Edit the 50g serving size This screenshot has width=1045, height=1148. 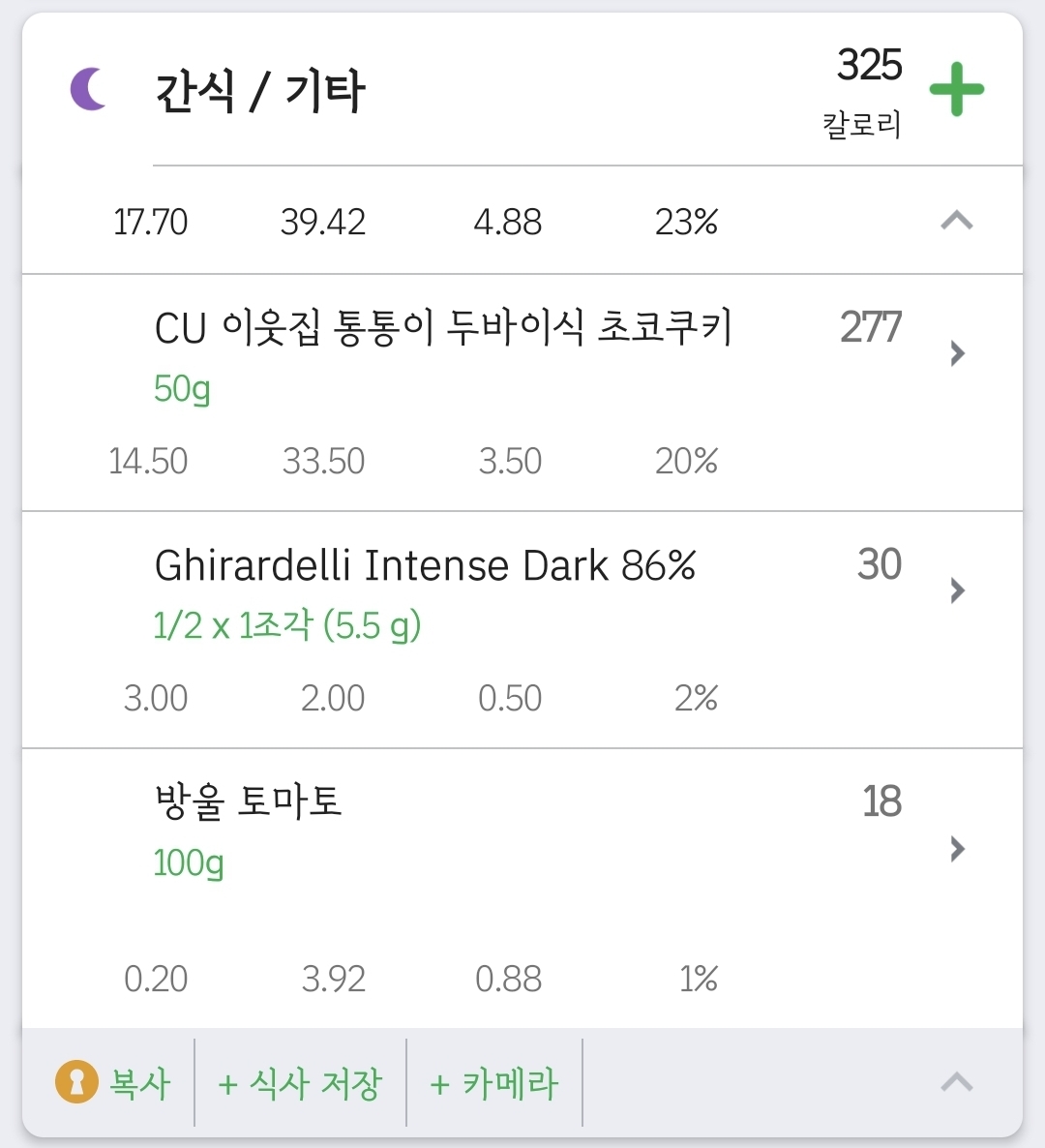[x=182, y=389]
